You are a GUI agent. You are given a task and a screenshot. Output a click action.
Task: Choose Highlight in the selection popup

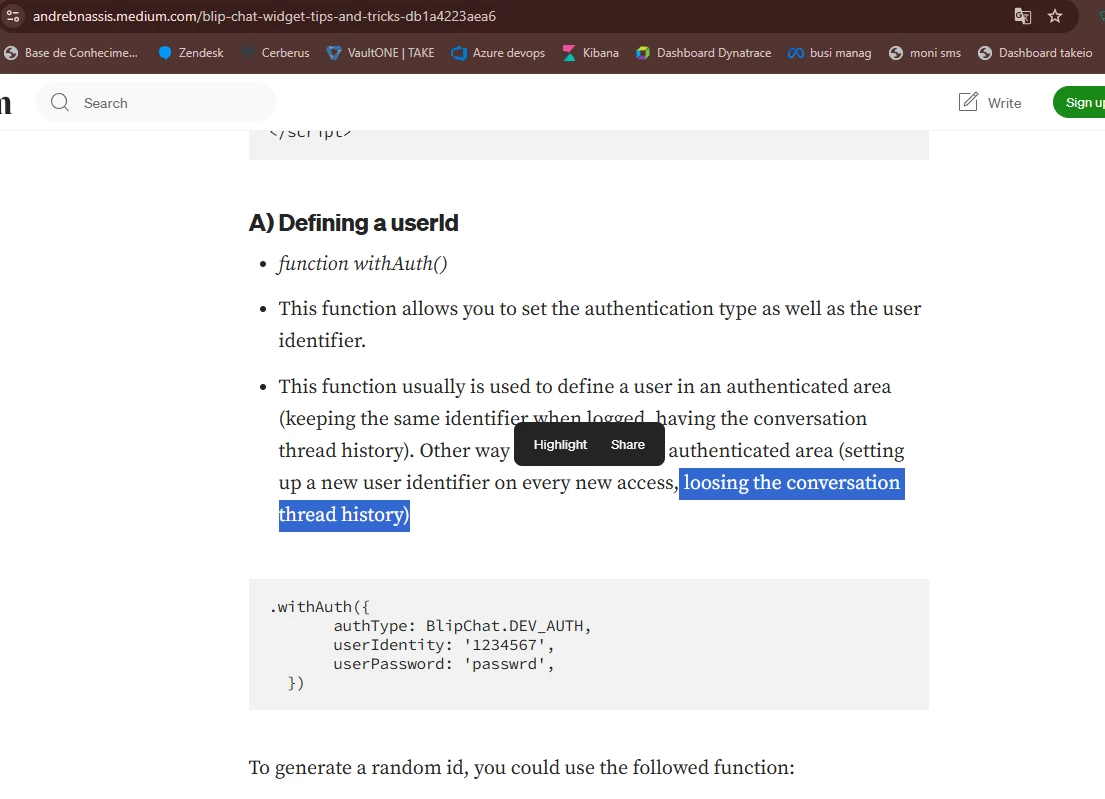(x=560, y=445)
